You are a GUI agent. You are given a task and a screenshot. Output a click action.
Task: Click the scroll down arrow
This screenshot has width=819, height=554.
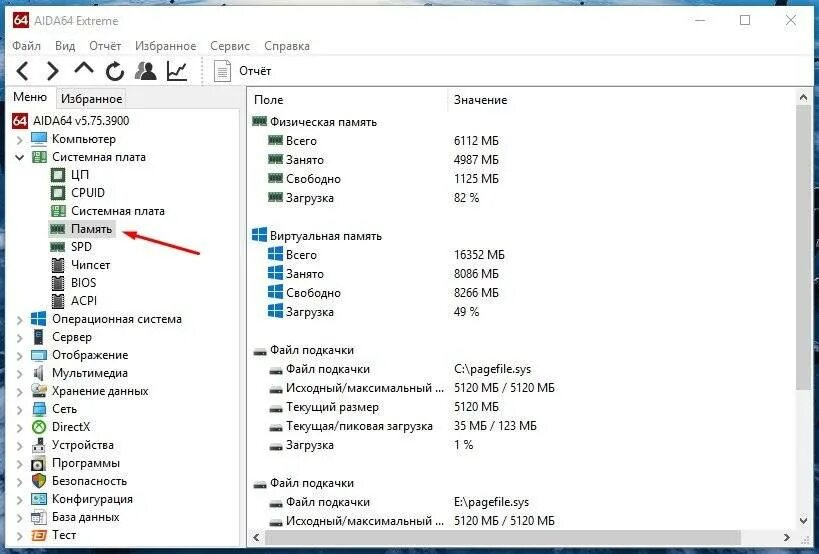[803, 520]
